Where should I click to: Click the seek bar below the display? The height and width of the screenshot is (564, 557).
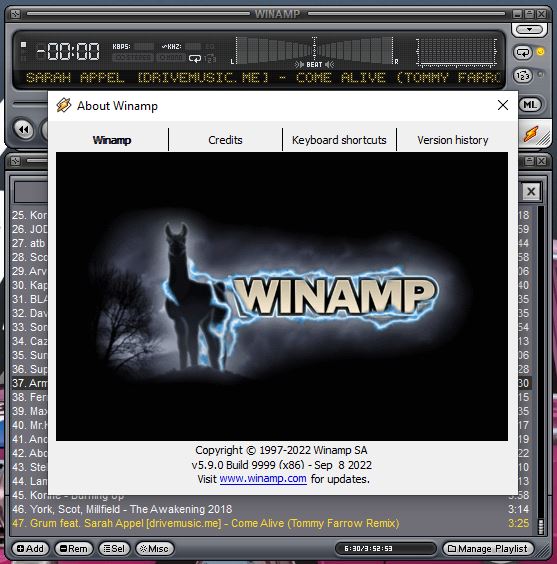(31, 105)
